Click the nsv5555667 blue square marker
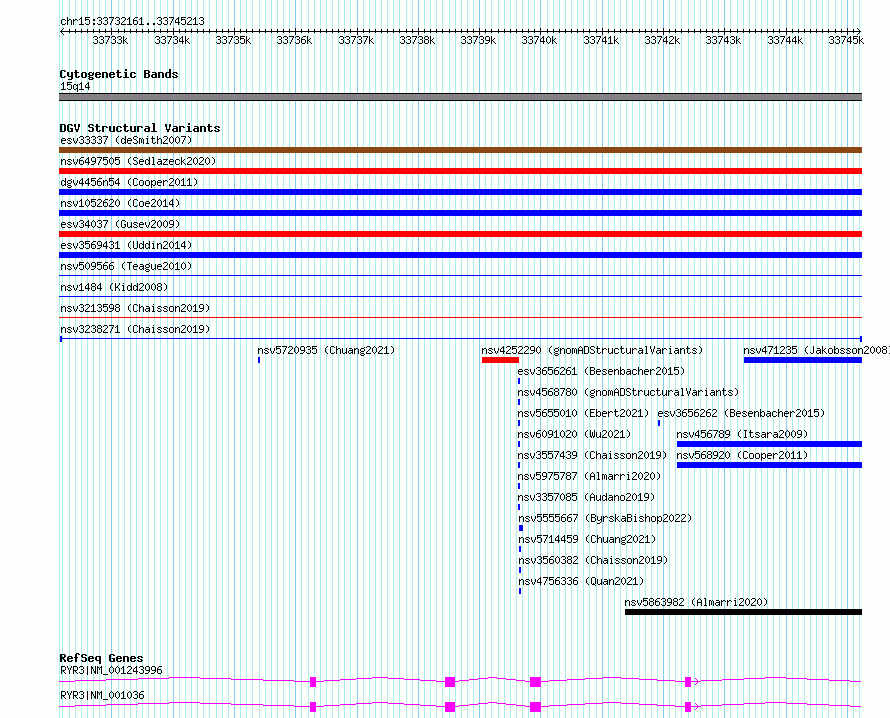 tap(521, 528)
